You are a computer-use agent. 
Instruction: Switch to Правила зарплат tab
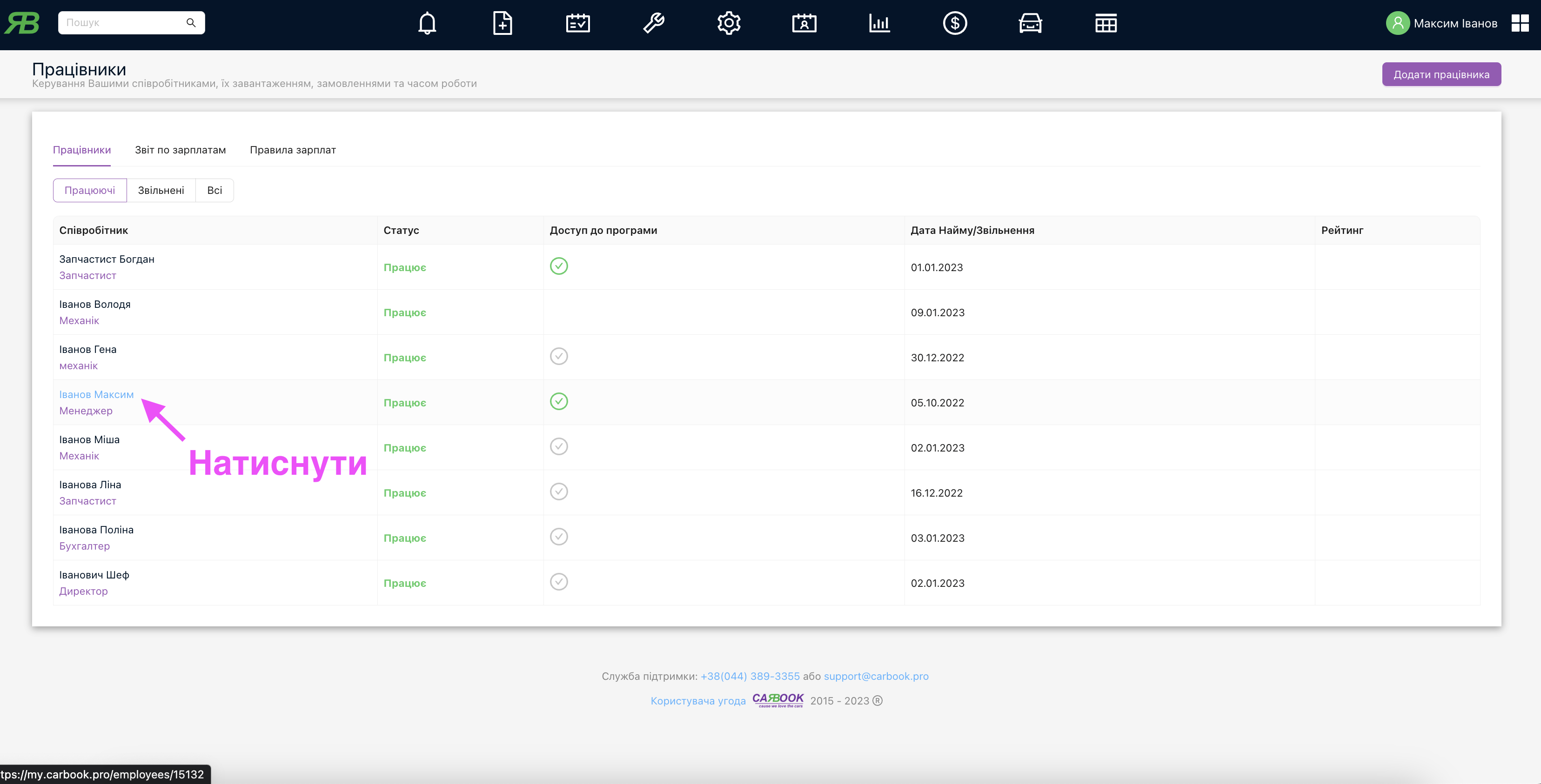coord(293,150)
